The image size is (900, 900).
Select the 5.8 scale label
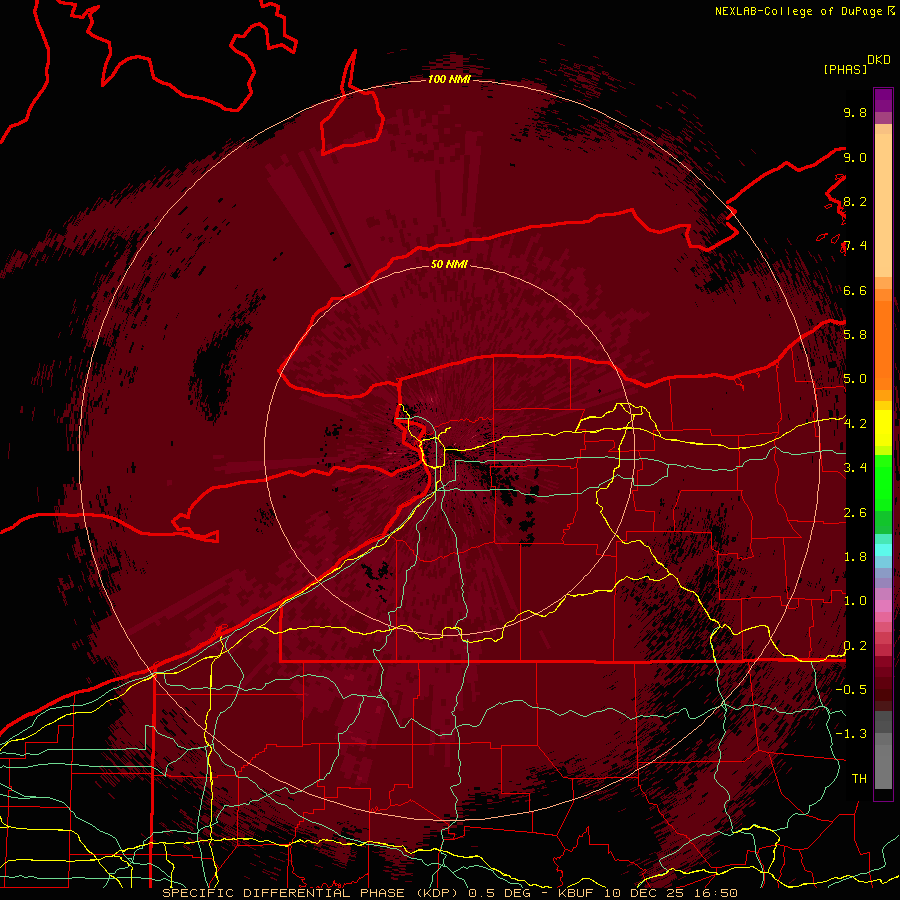855,335
